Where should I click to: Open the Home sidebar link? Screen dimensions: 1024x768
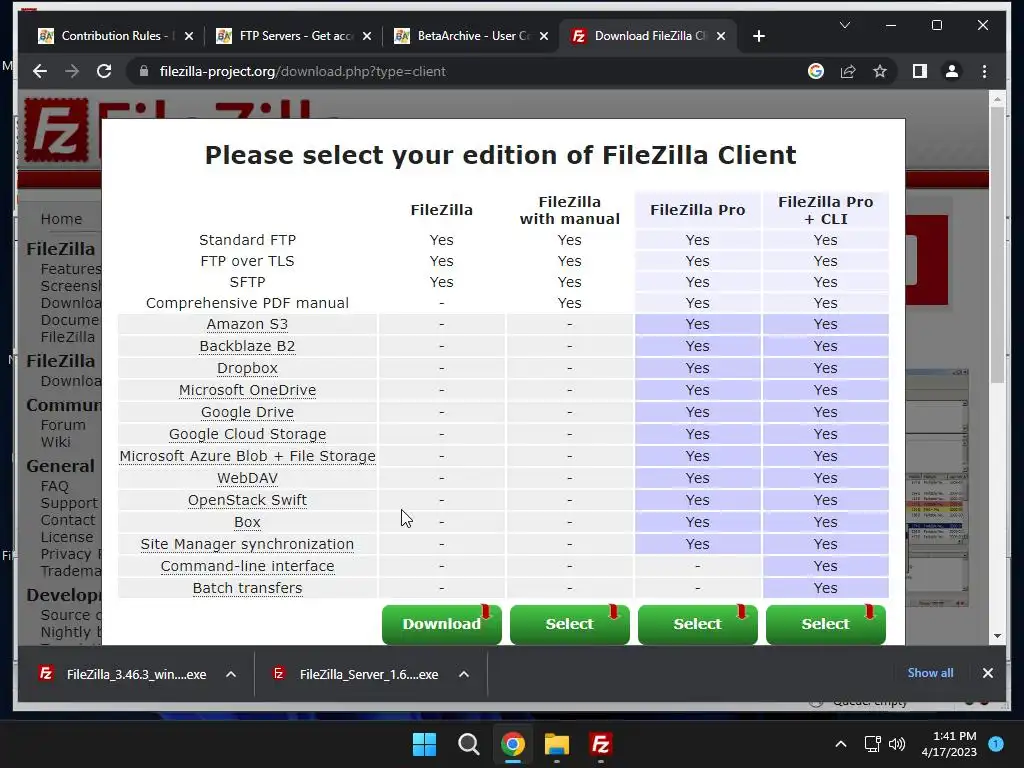[61, 219]
